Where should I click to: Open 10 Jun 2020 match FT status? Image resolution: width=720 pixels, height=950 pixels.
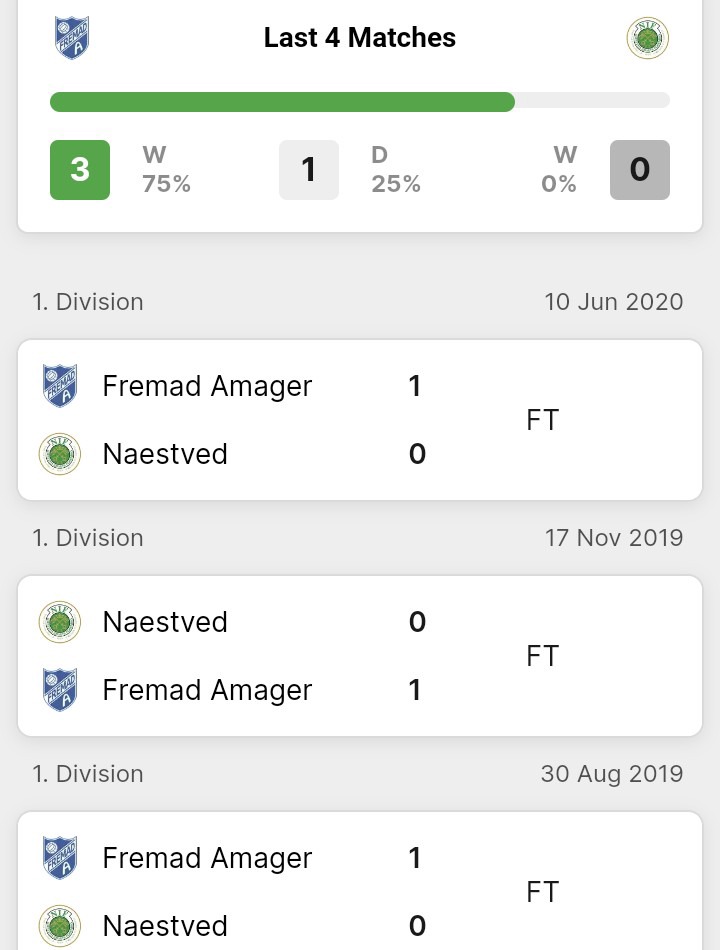542,420
